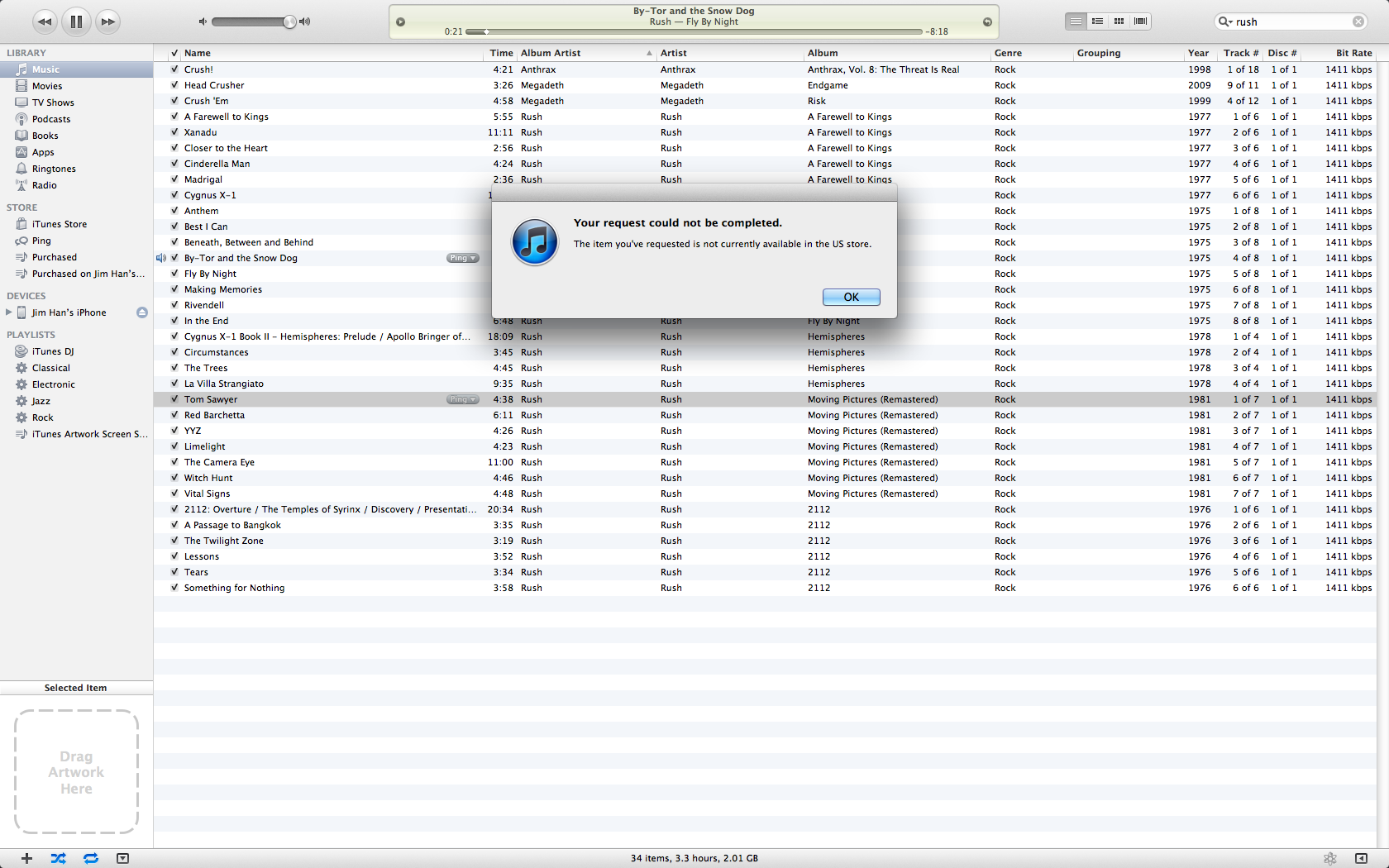Open Ping in the Store section
Viewport: 1389px width, 868px height.
[x=40, y=241]
